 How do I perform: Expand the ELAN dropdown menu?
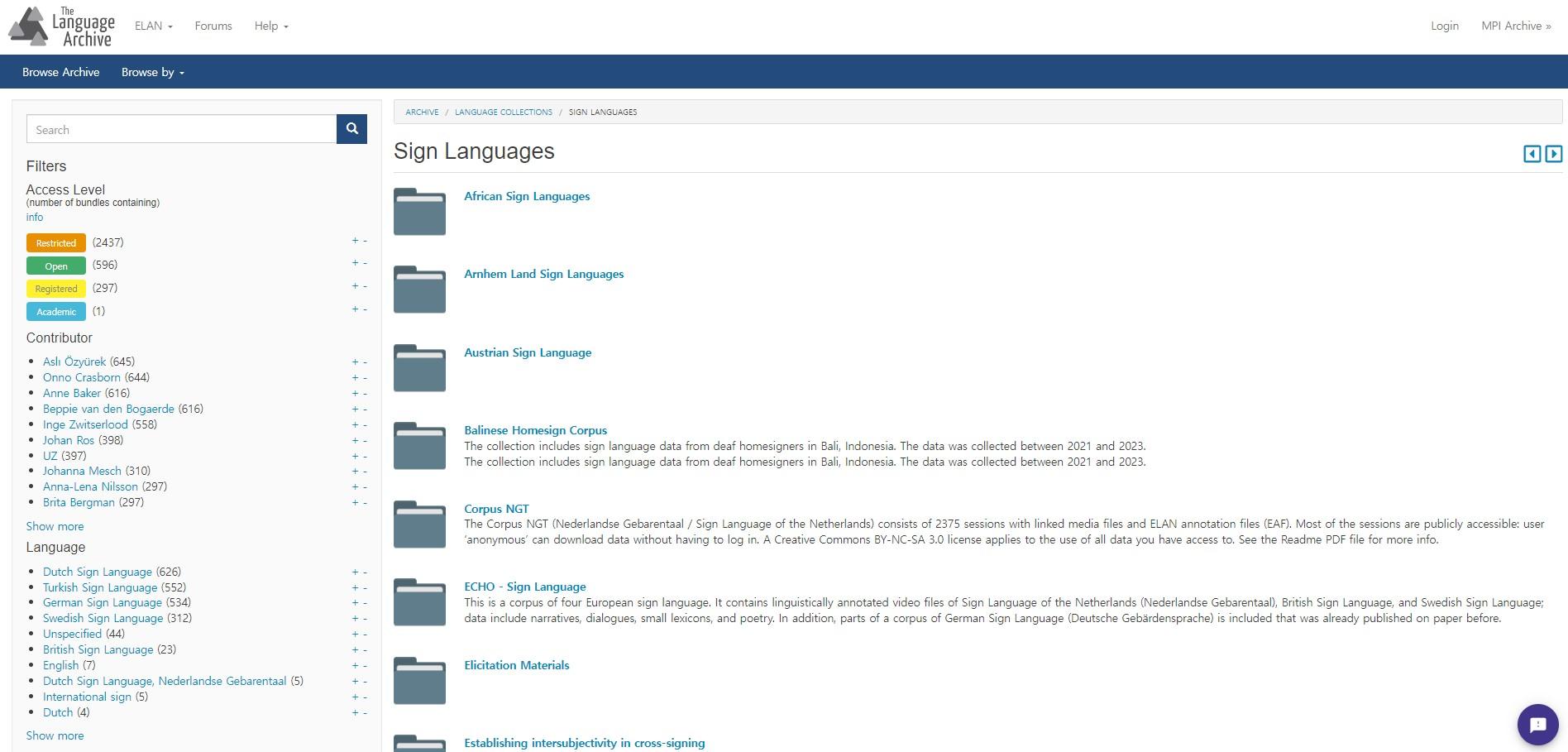point(153,26)
